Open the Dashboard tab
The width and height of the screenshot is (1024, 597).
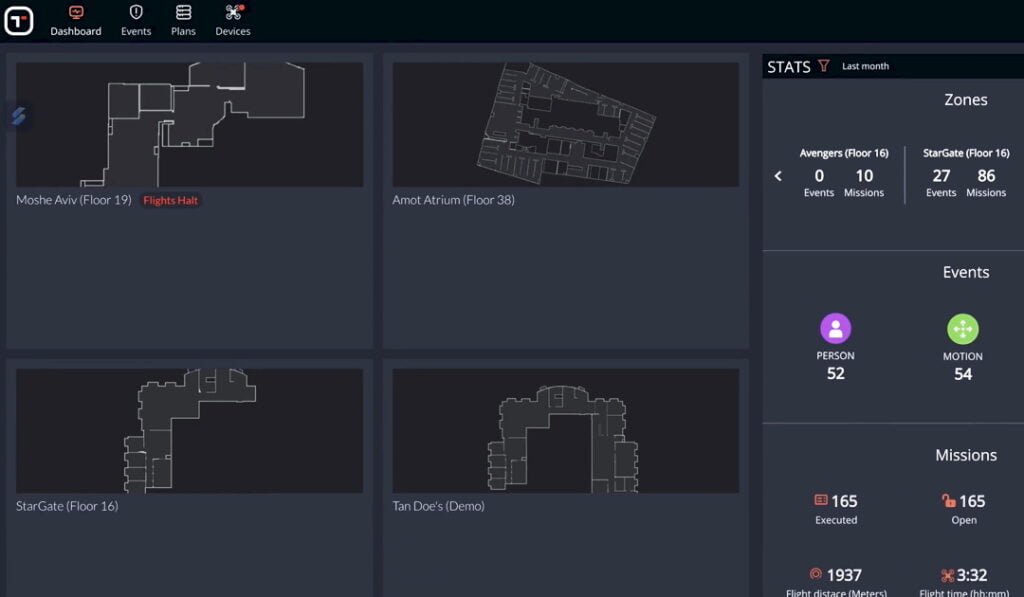click(76, 20)
